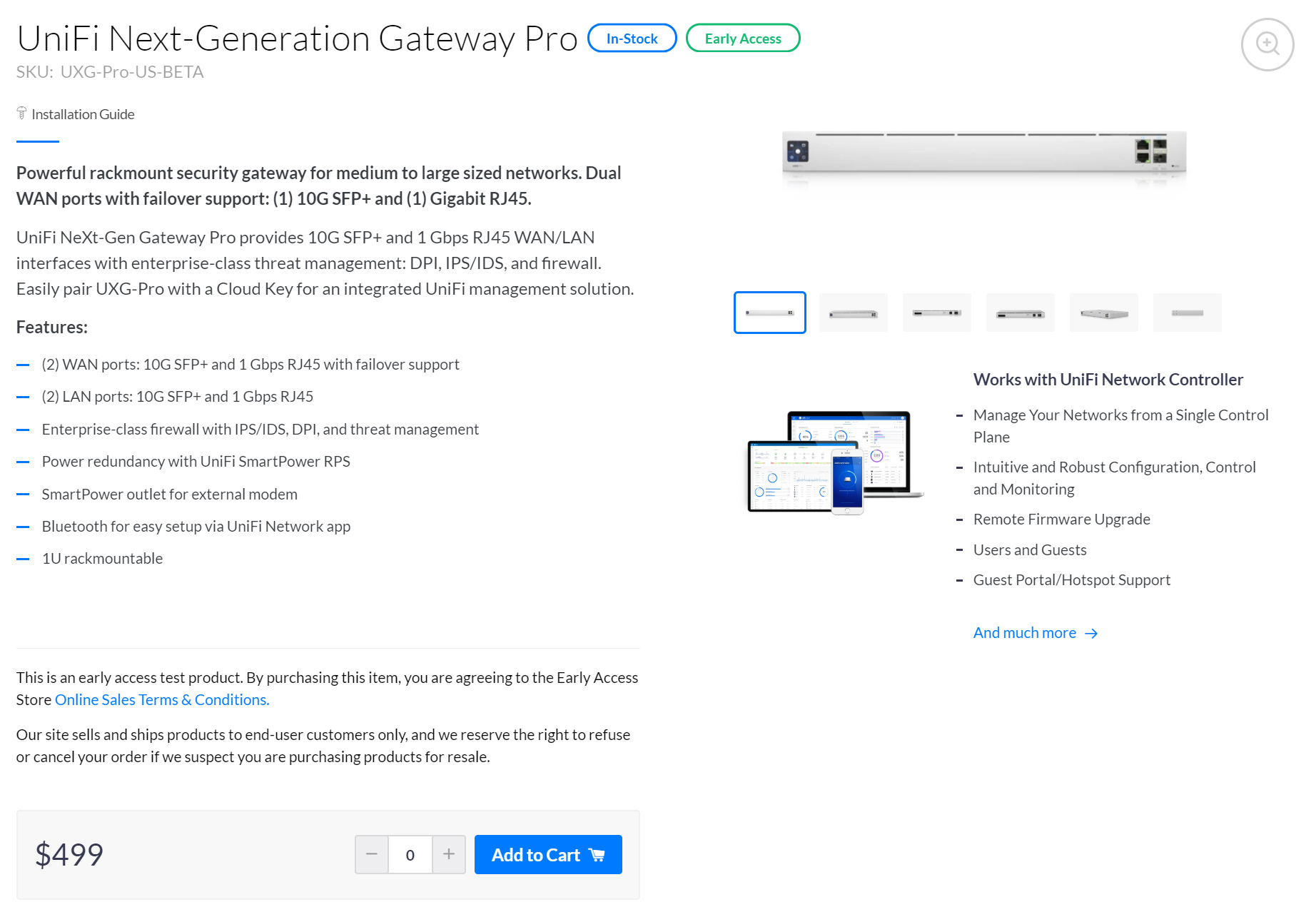This screenshot has height=912, width=1316.
Task: Decrease quantity with the minus button
Action: coord(372,854)
